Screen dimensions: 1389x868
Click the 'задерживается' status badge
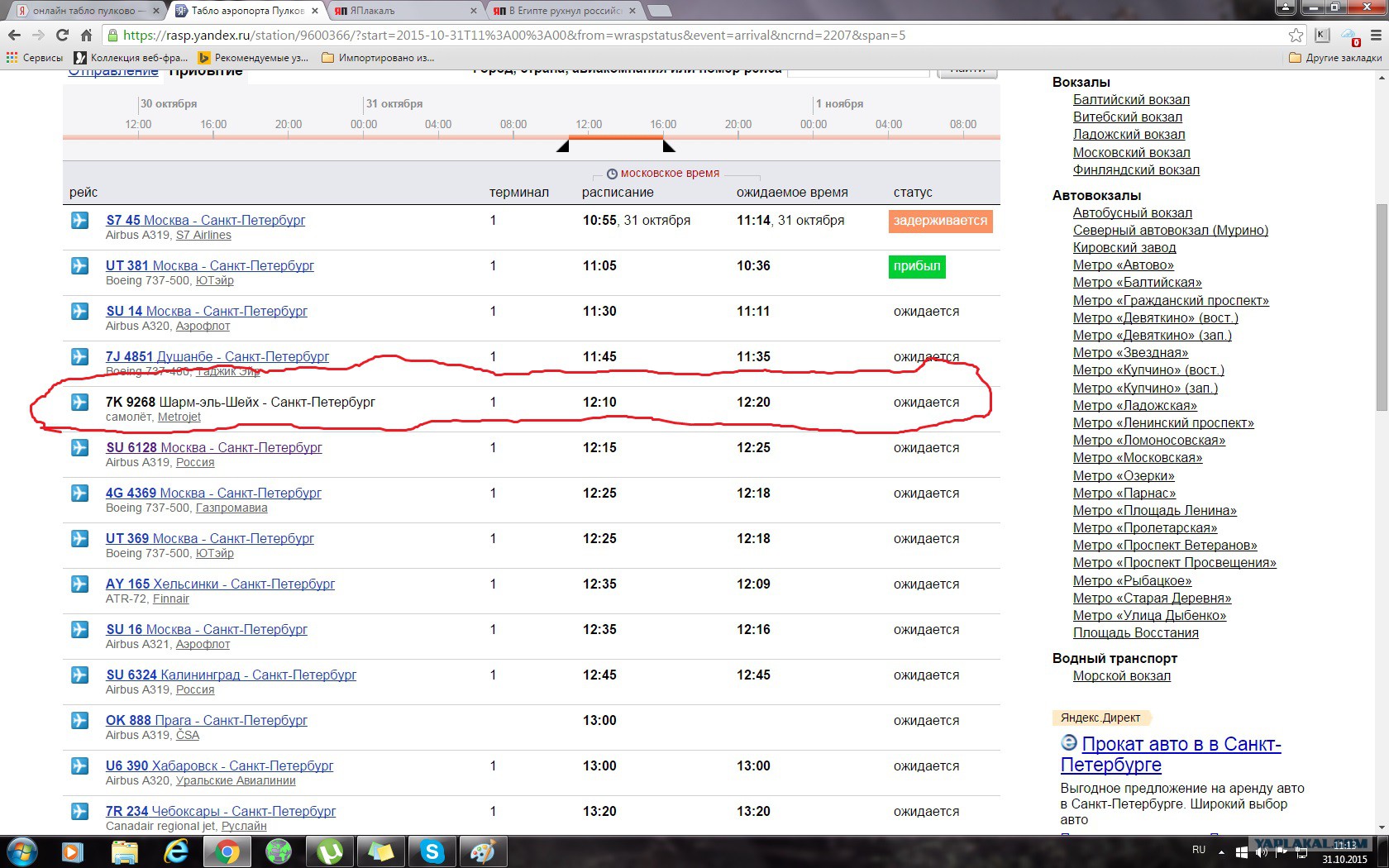941,222
